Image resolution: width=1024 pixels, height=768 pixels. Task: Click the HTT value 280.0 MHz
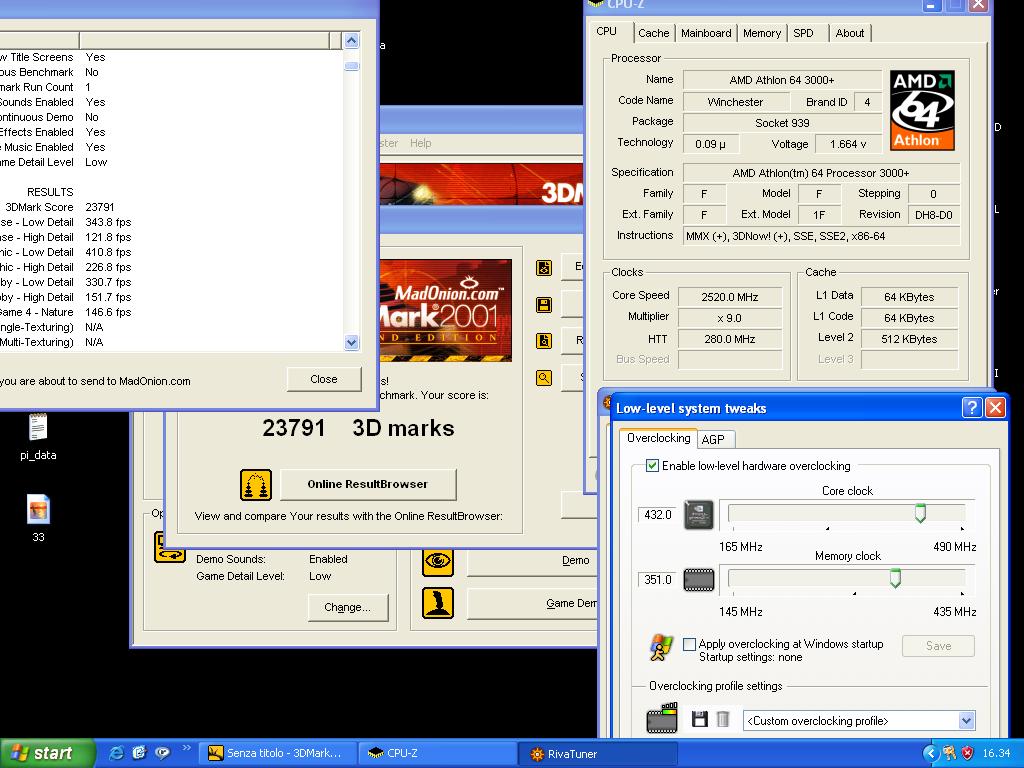coord(729,339)
